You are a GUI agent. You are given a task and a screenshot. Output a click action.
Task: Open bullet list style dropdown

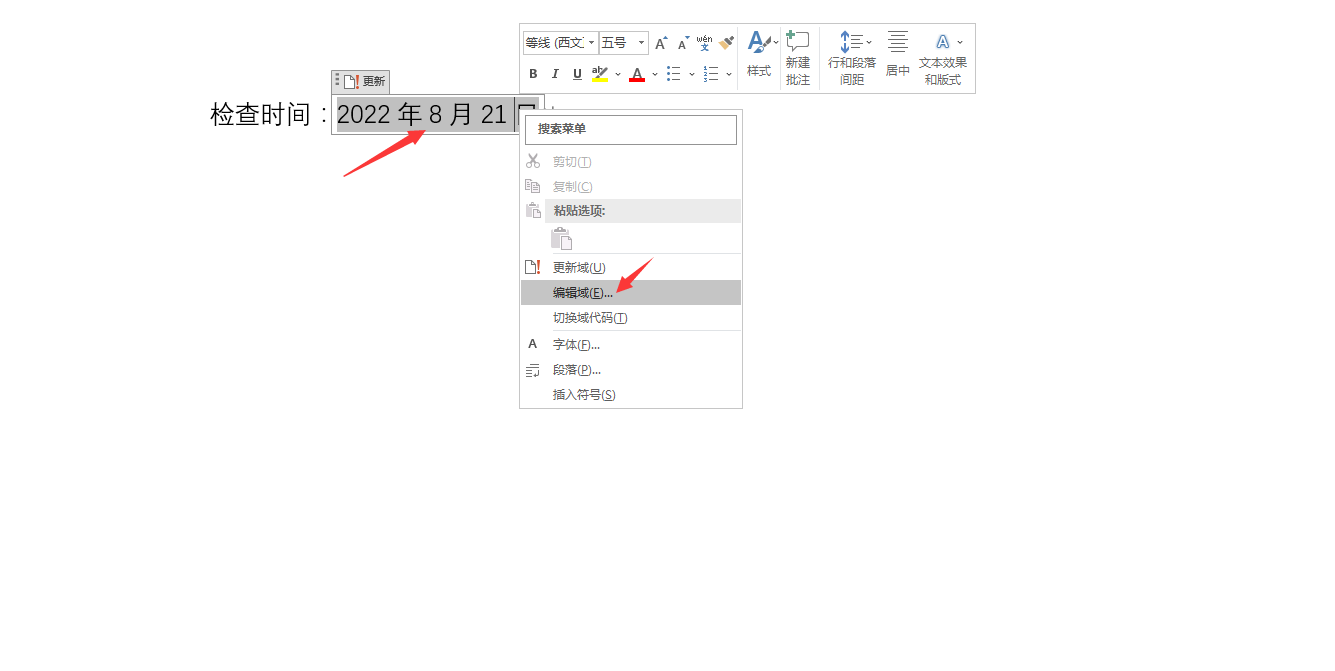click(692, 73)
